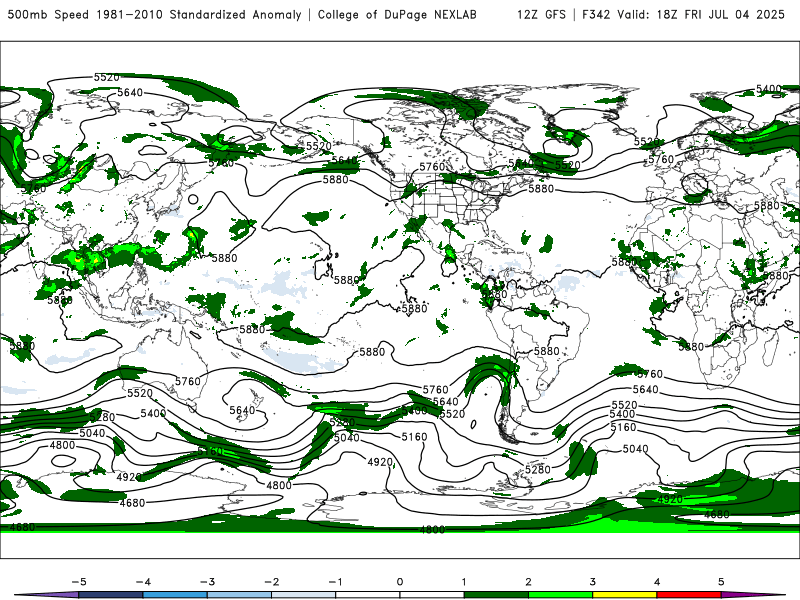The height and width of the screenshot is (600, 800).
Task: Click the '5280' contour label near the Antarctic Peninsula
Action: tap(538, 469)
